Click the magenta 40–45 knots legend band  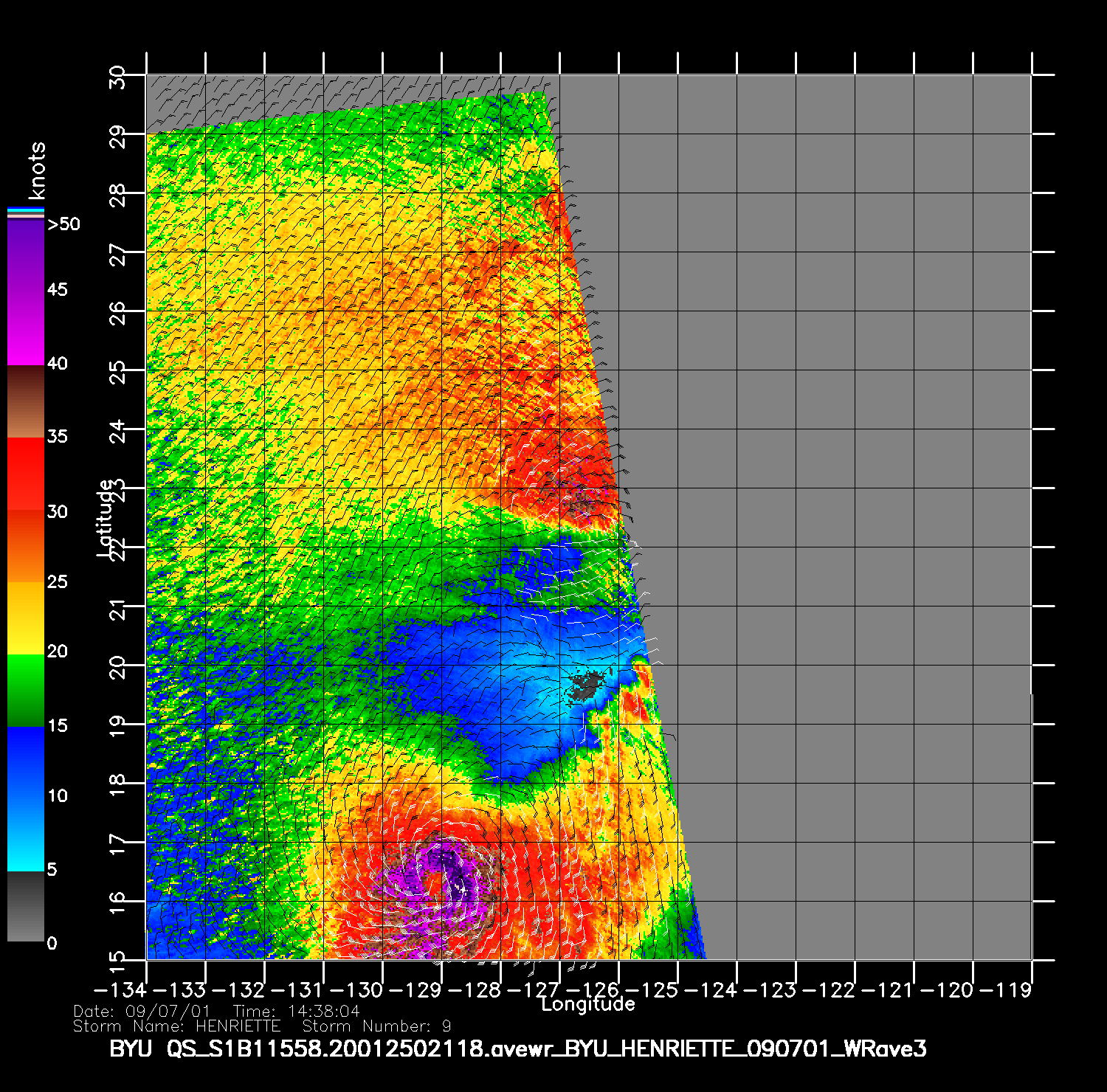click(26, 327)
